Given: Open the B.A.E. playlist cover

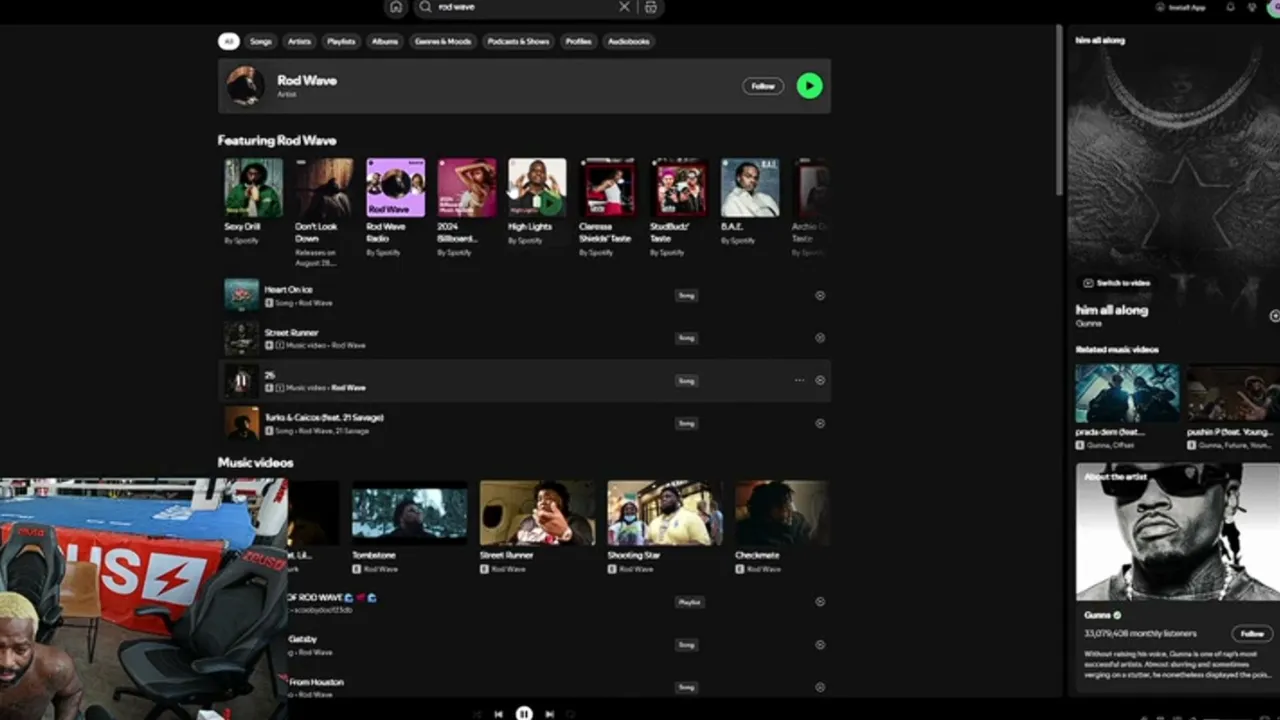Looking at the screenshot, I should coord(751,187).
